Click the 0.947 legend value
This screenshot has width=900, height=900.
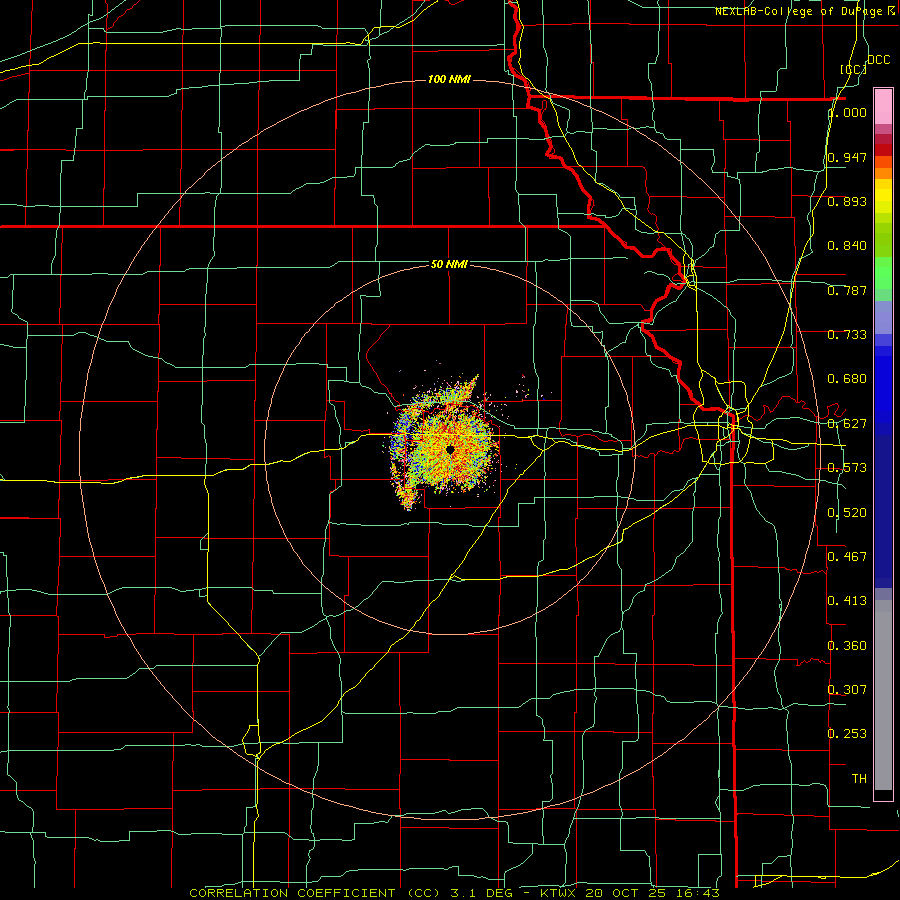click(x=847, y=157)
